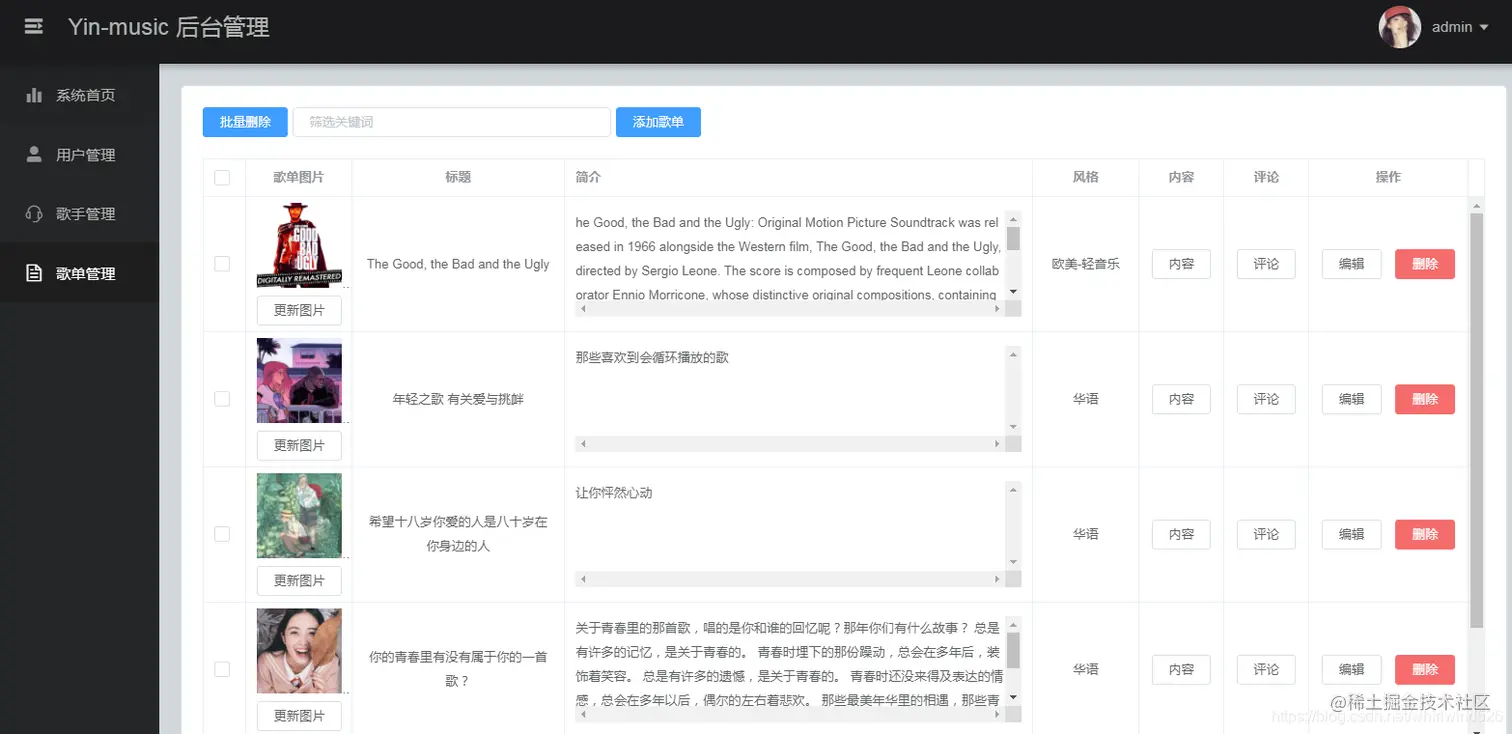Screen dimensions: 1512x734
Task: Select the 年轻之歌 有关爱与挑衅 row checkbox
Action: click(222, 399)
